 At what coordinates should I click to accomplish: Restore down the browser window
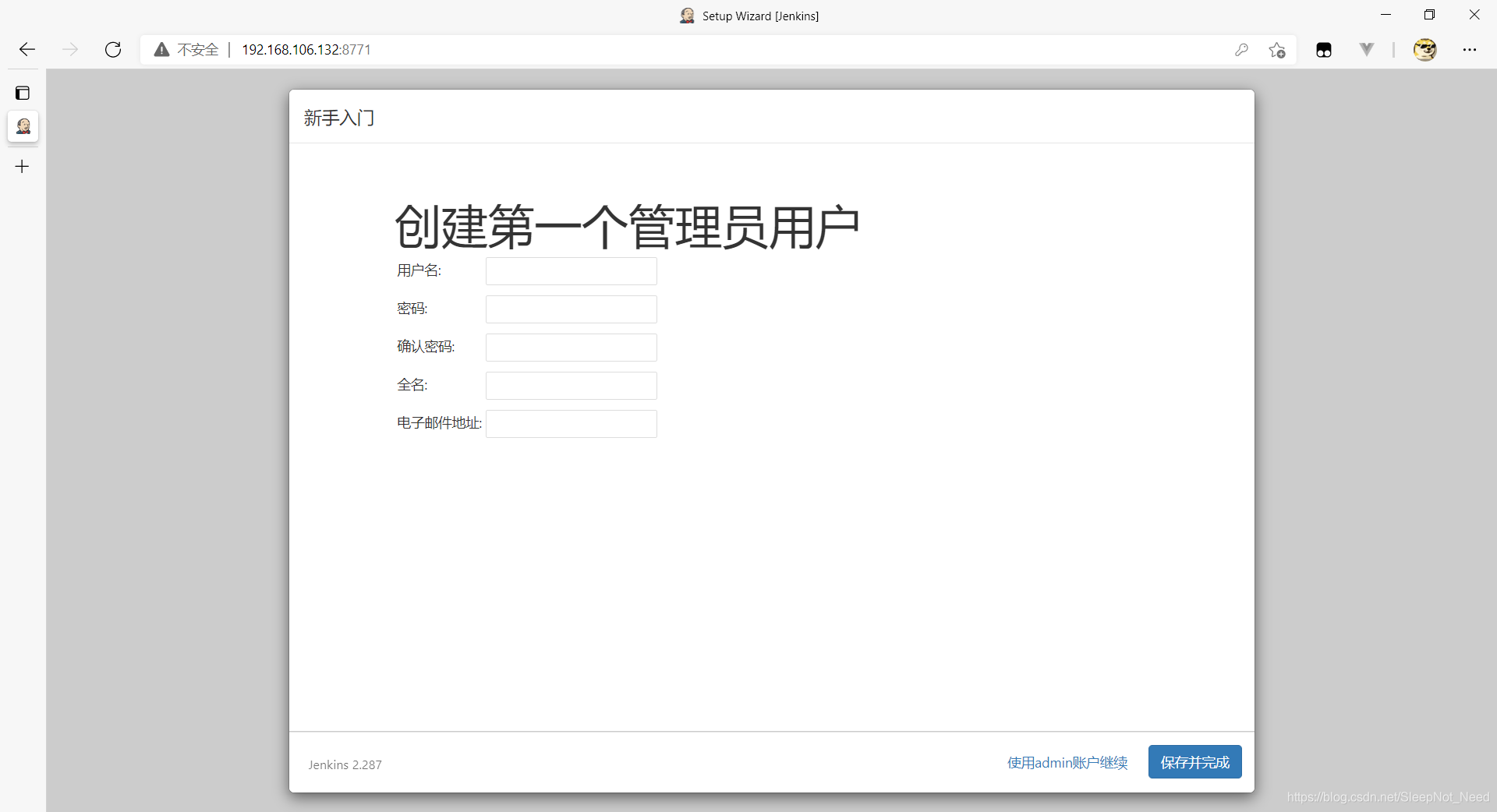[1429, 15]
